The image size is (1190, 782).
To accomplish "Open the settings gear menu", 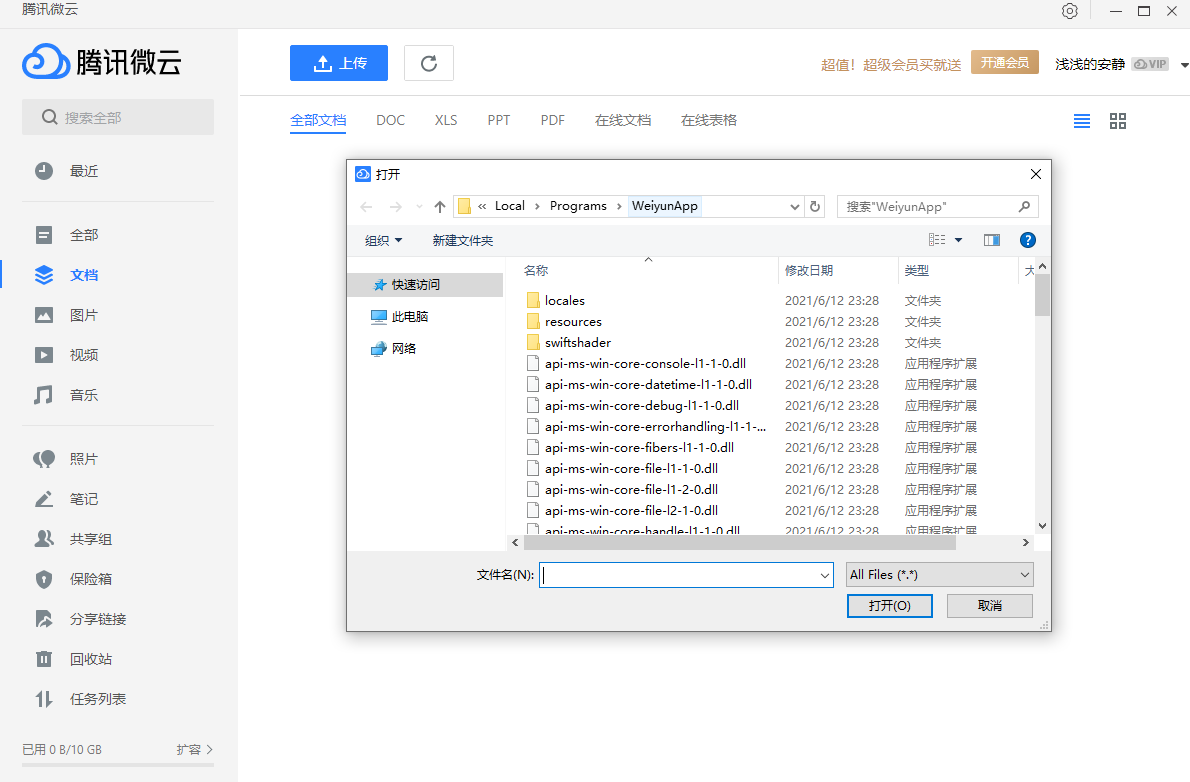I will [1069, 11].
